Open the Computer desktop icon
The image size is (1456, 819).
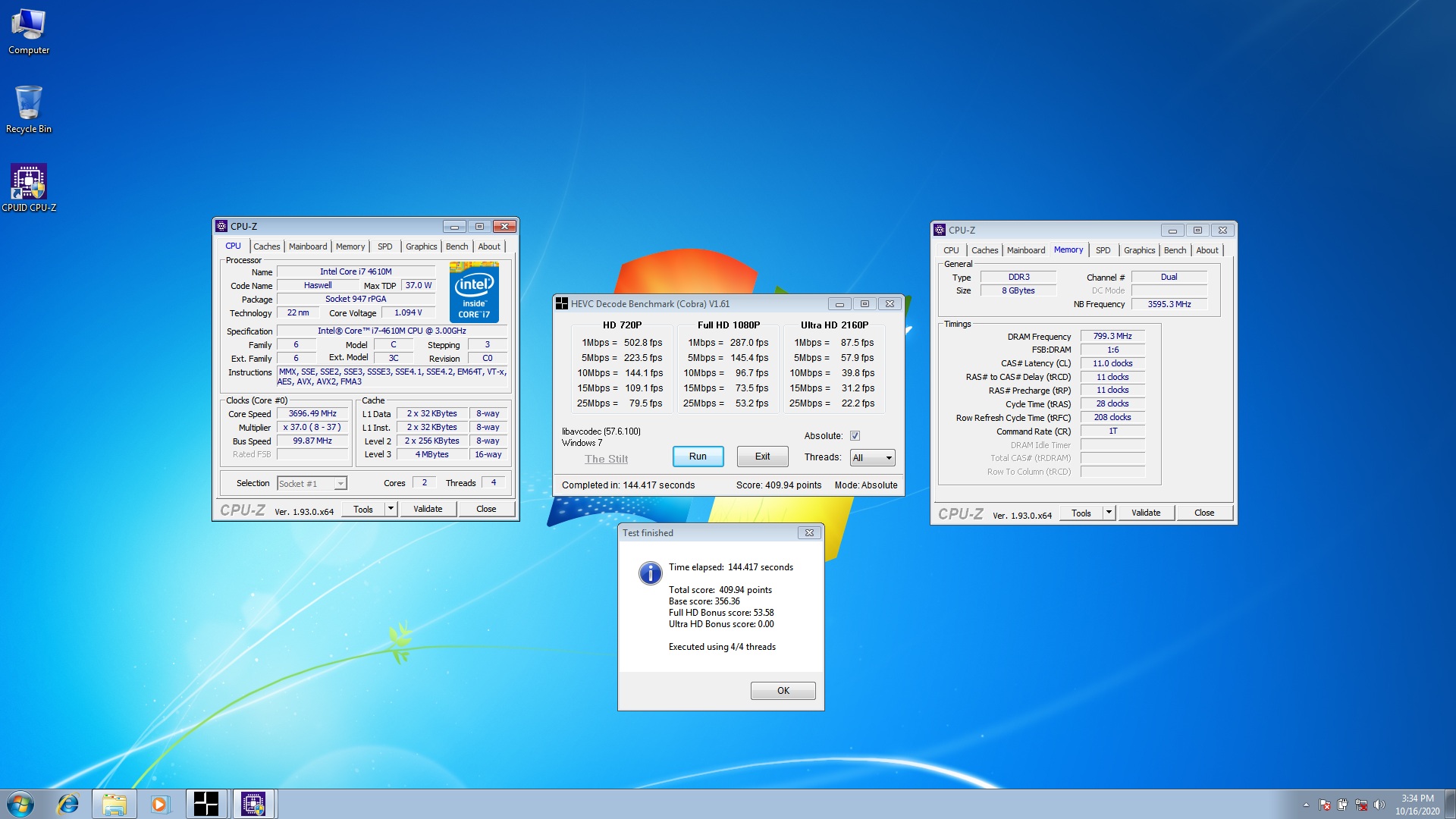(29, 32)
